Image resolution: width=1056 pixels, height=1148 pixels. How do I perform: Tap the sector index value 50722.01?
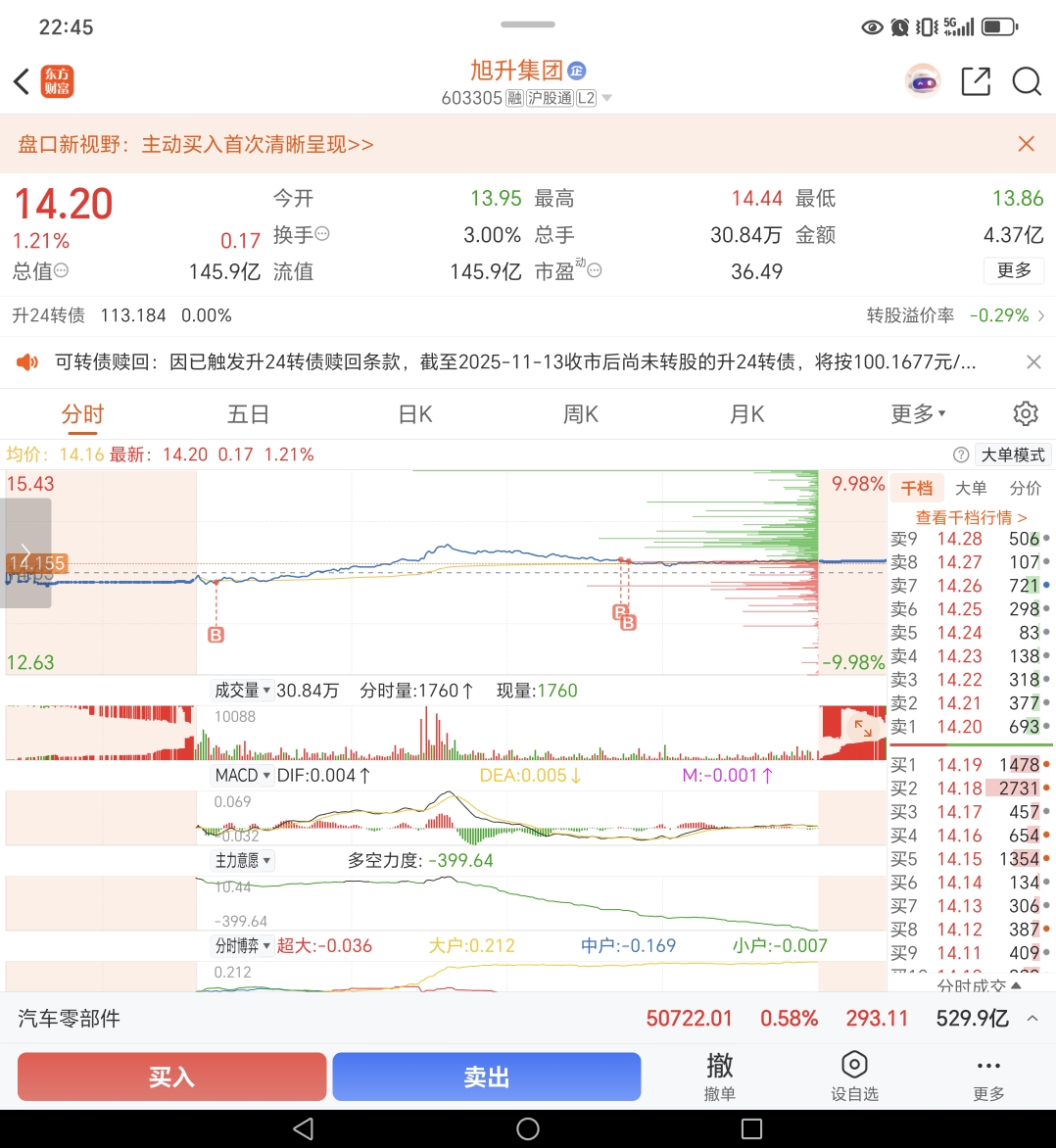click(689, 1019)
